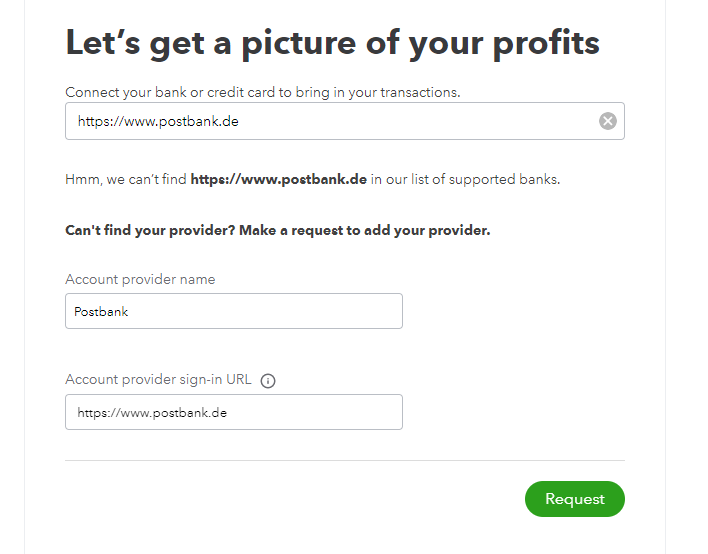Click the 'Connect your bank or credit card' instruction
The image size is (708, 554).
(262, 92)
